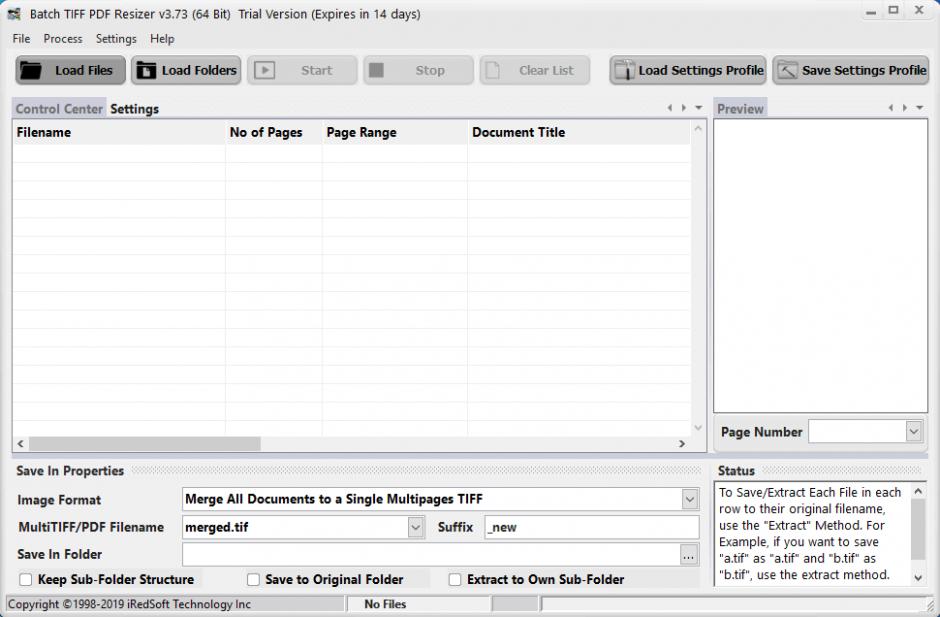940x617 pixels.
Task: Open the File menu
Action: tap(21, 38)
